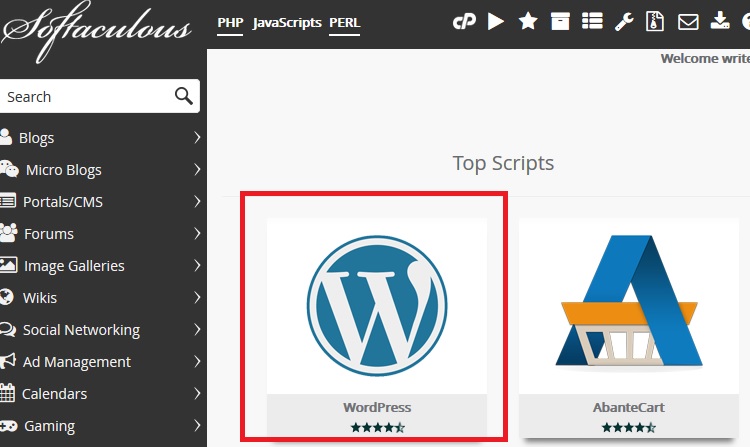750x447 pixels.
Task: Open the email settings envelope icon
Action: point(688,22)
